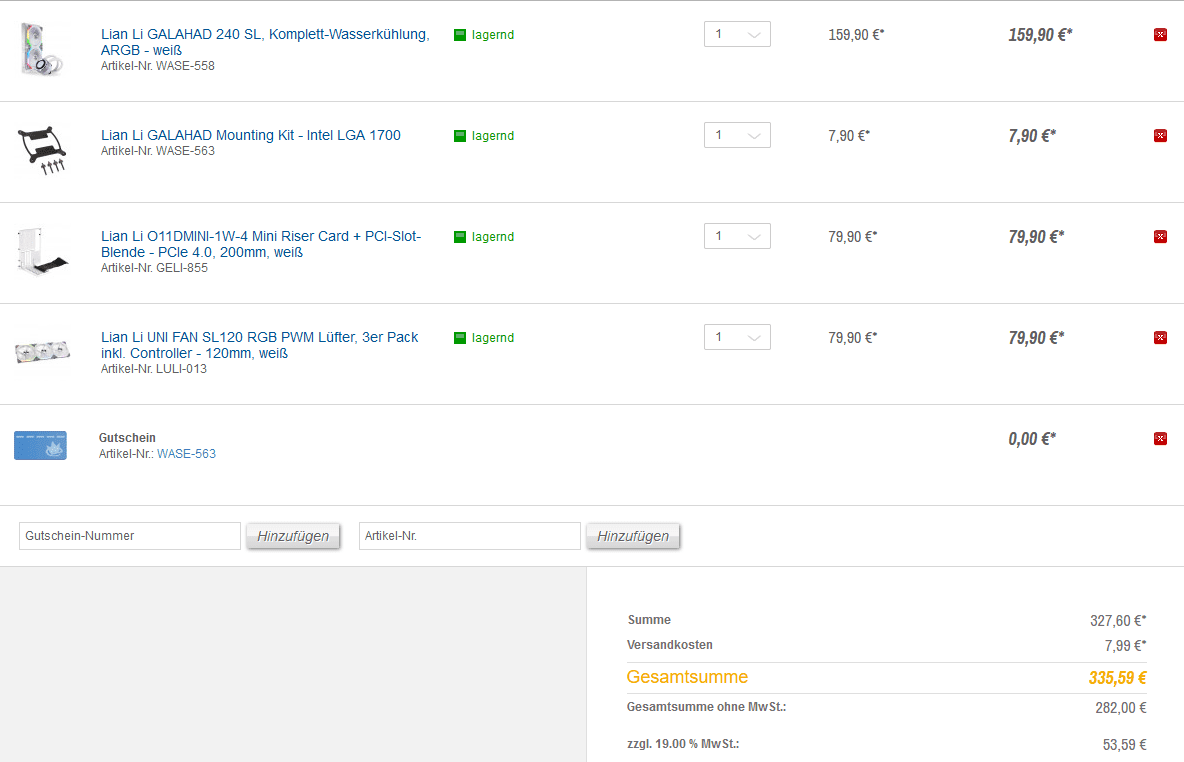Follow the WASE-563 link in the Gutschein row
The image size is (1184, 762).
[187, 454]
